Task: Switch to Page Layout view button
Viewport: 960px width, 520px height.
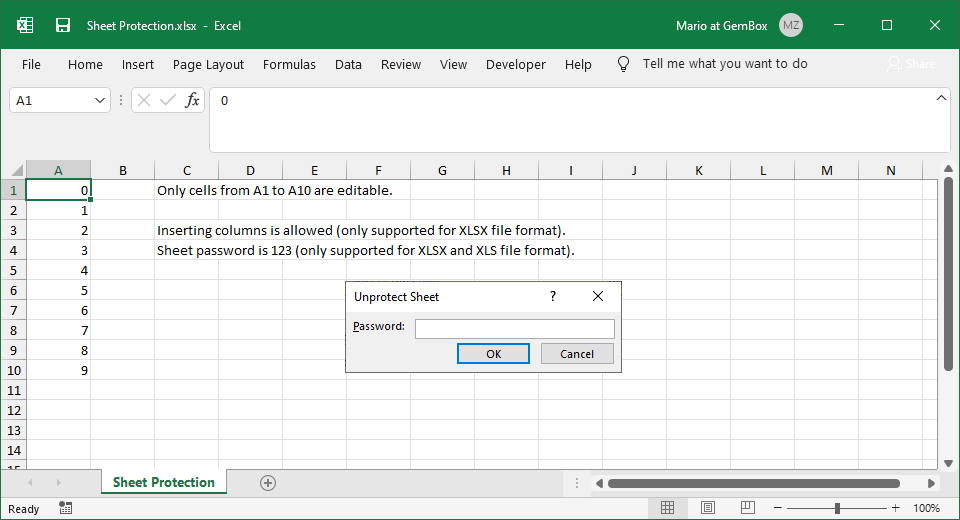Action: pyautogui.click(x=706, y=508)
